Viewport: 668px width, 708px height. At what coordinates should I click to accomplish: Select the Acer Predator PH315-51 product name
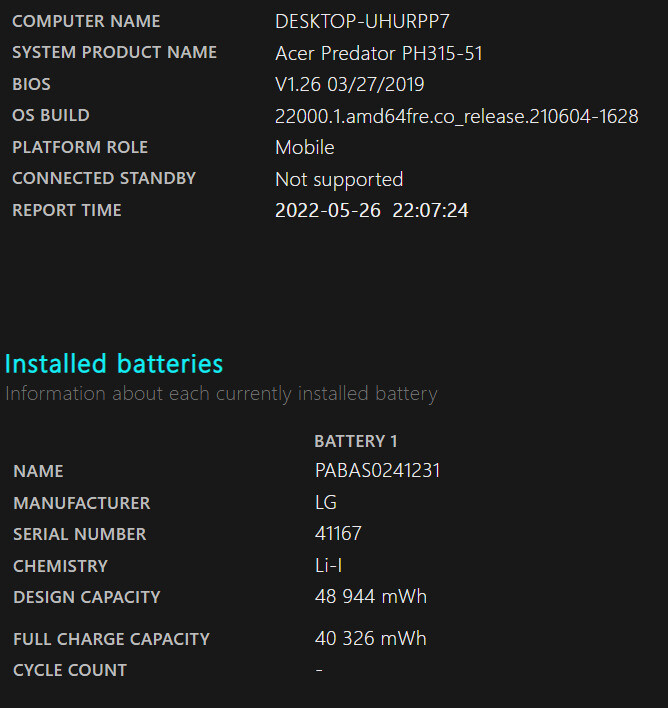(379, 53)
